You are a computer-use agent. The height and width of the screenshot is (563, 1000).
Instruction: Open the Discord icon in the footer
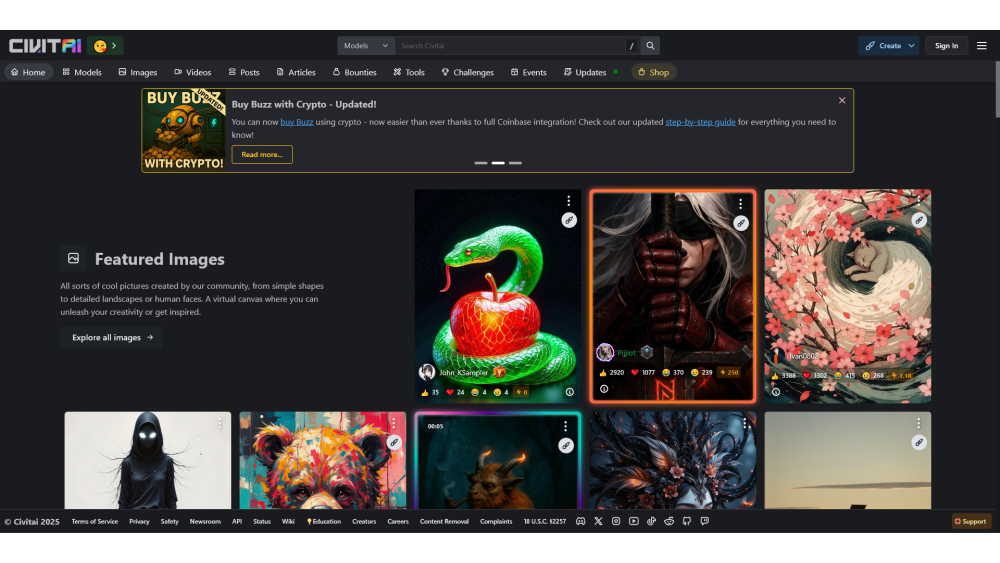pos(581,521)
